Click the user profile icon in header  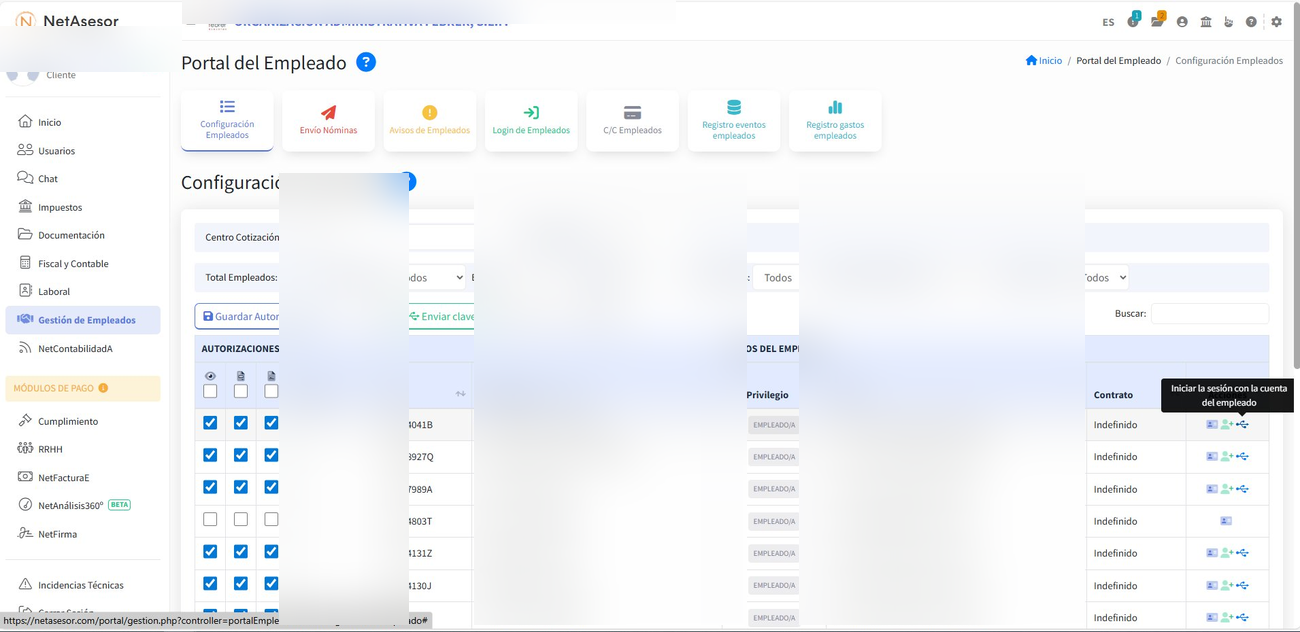(1182, 22)
